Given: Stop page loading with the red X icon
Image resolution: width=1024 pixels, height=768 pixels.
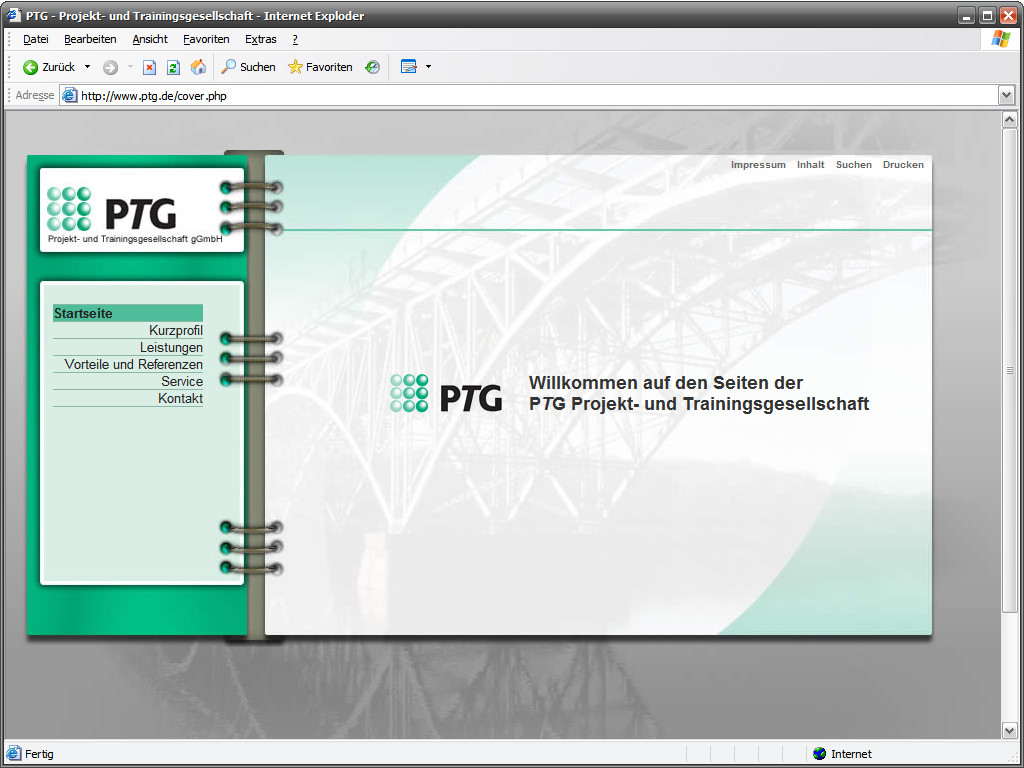Looking at the screenshot, I should [150, 67].
